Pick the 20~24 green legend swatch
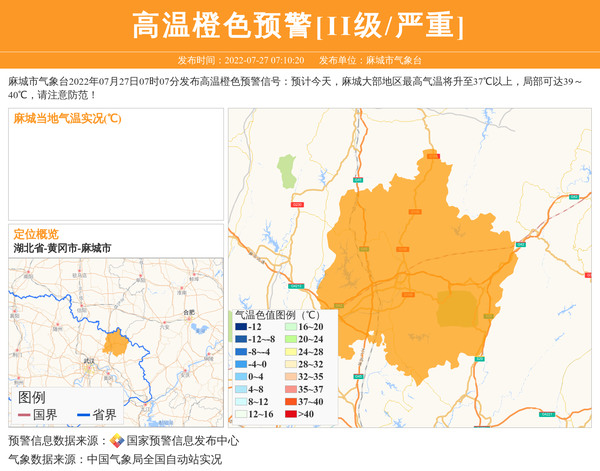 point(290,340)
